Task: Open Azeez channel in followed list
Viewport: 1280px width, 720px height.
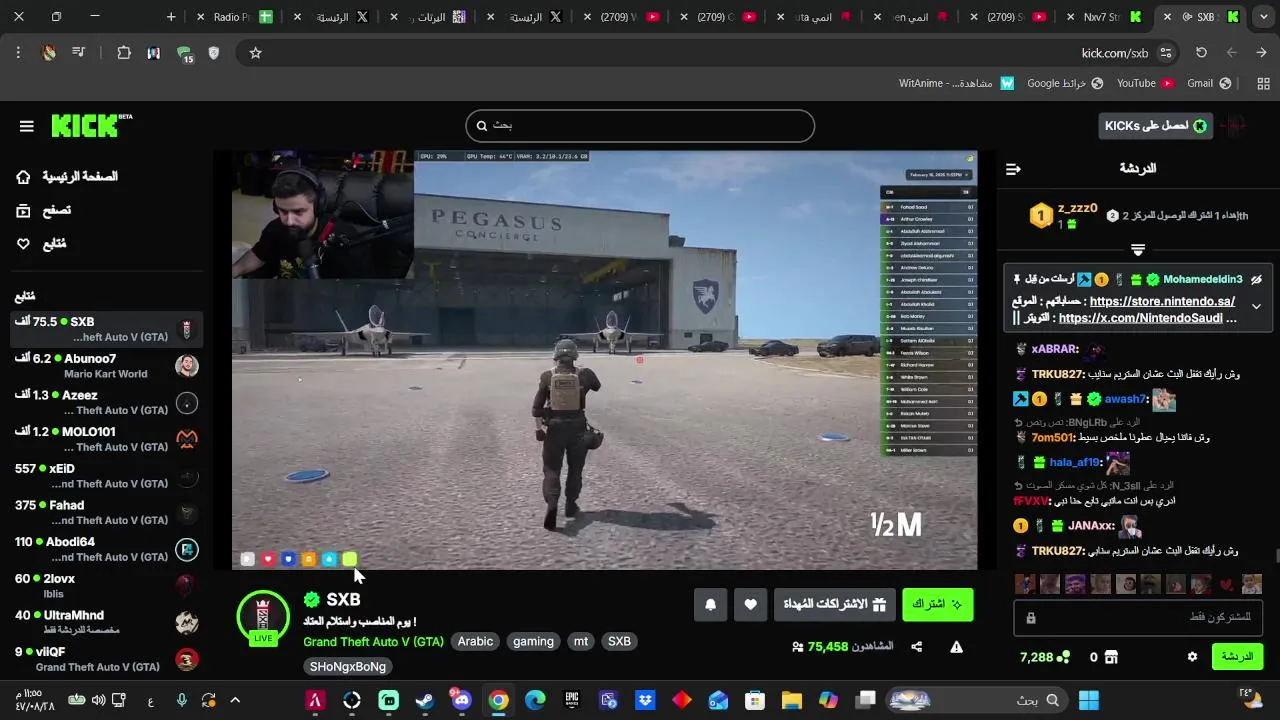Action: [106, 402]
